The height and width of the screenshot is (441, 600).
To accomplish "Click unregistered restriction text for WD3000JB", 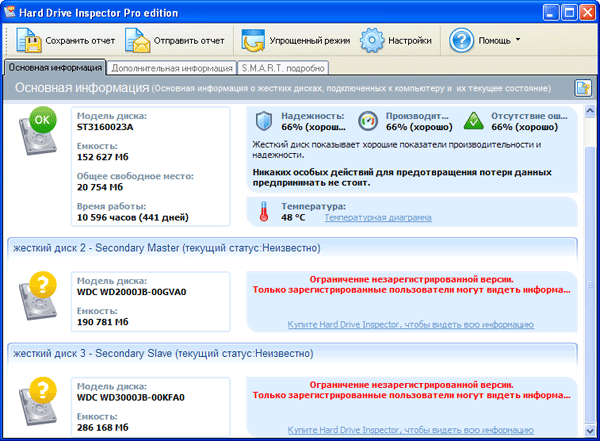I will (411, 390).
